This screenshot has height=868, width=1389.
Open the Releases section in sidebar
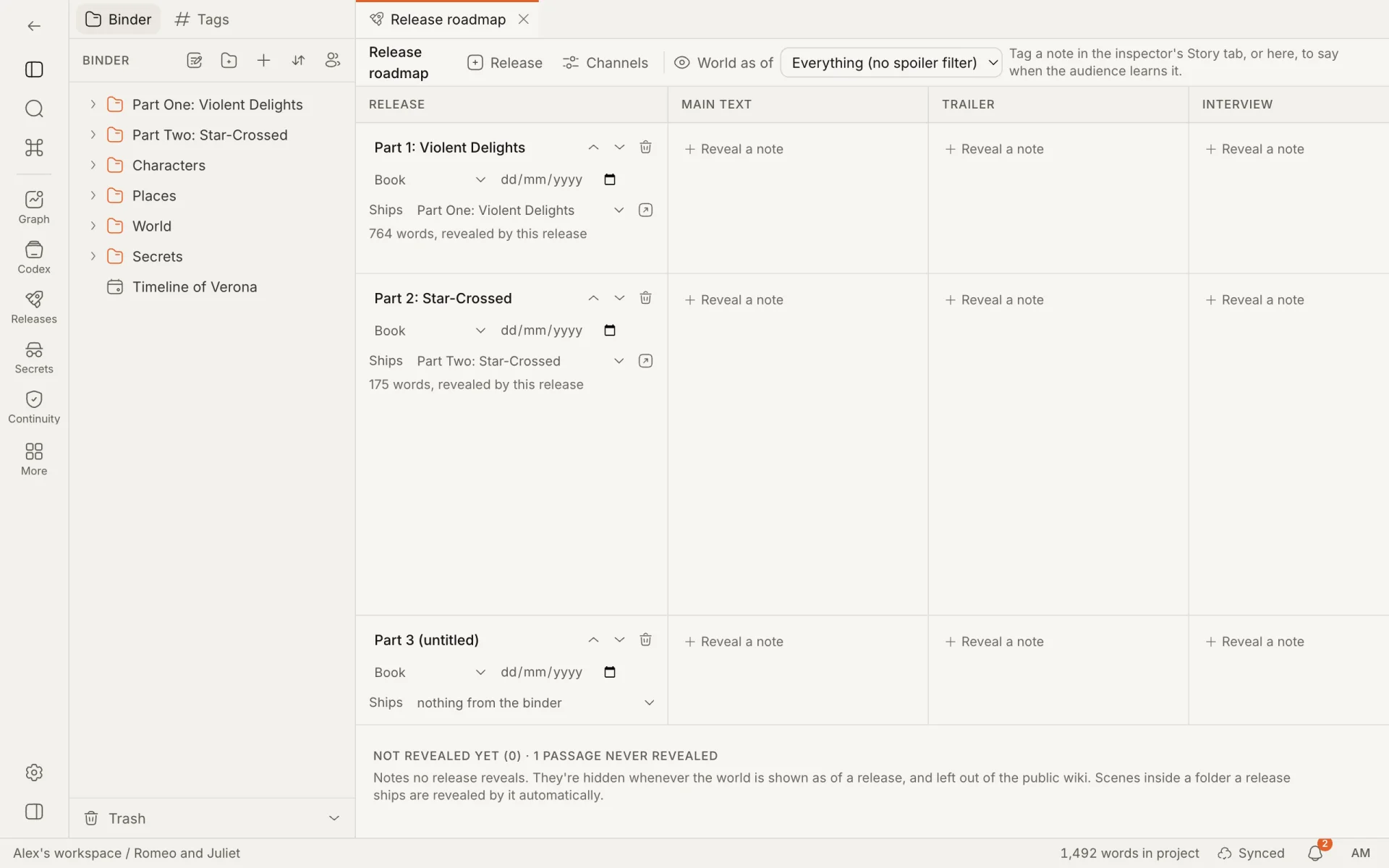point(34,307)
